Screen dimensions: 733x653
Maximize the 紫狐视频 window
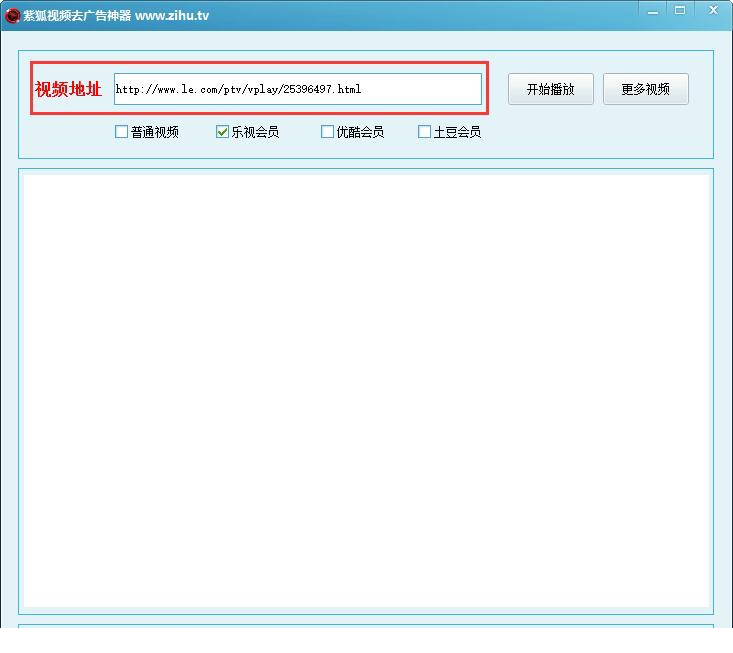click(680, 11)
